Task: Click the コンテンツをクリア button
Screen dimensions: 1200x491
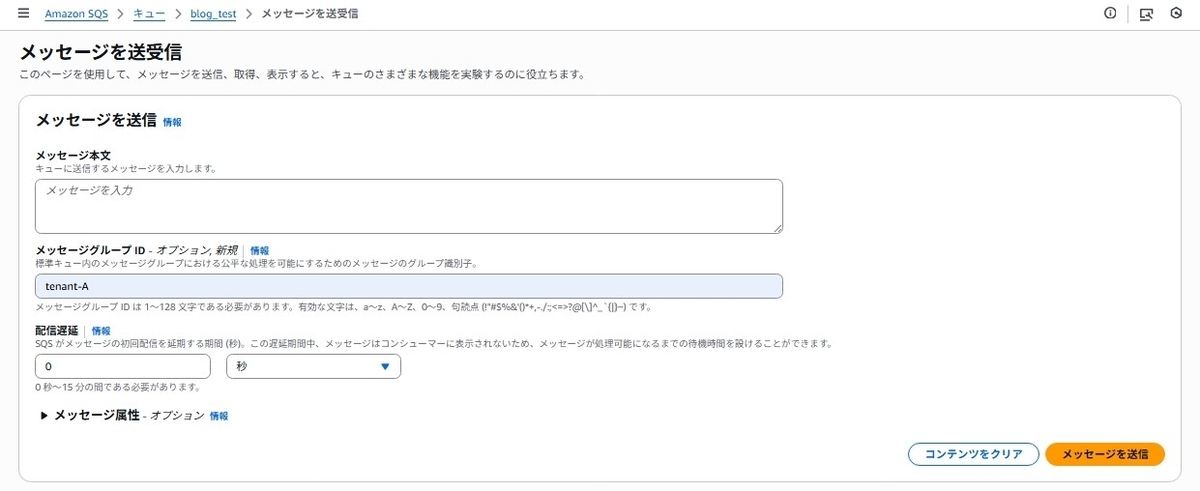Action: tap(973, 454)
